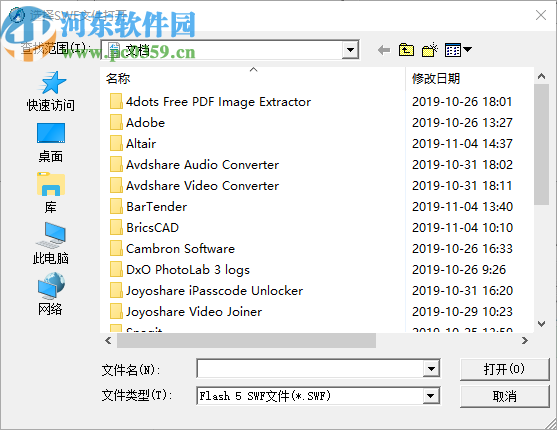This screenshot has width=557, height=430.
Task: Click folder icon of Avdshare Audio Converter
Action: (116, 165)
